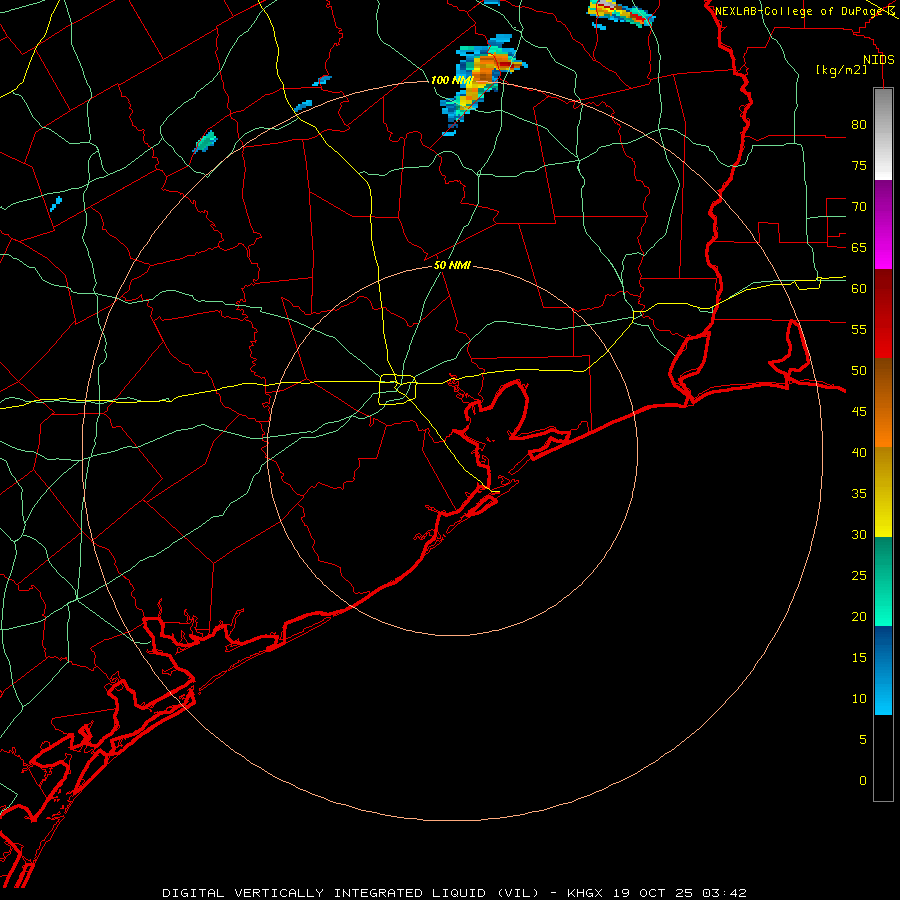Click the 35 value on the scale
Screen dimensions: 900x900
(x=859, y=494)
